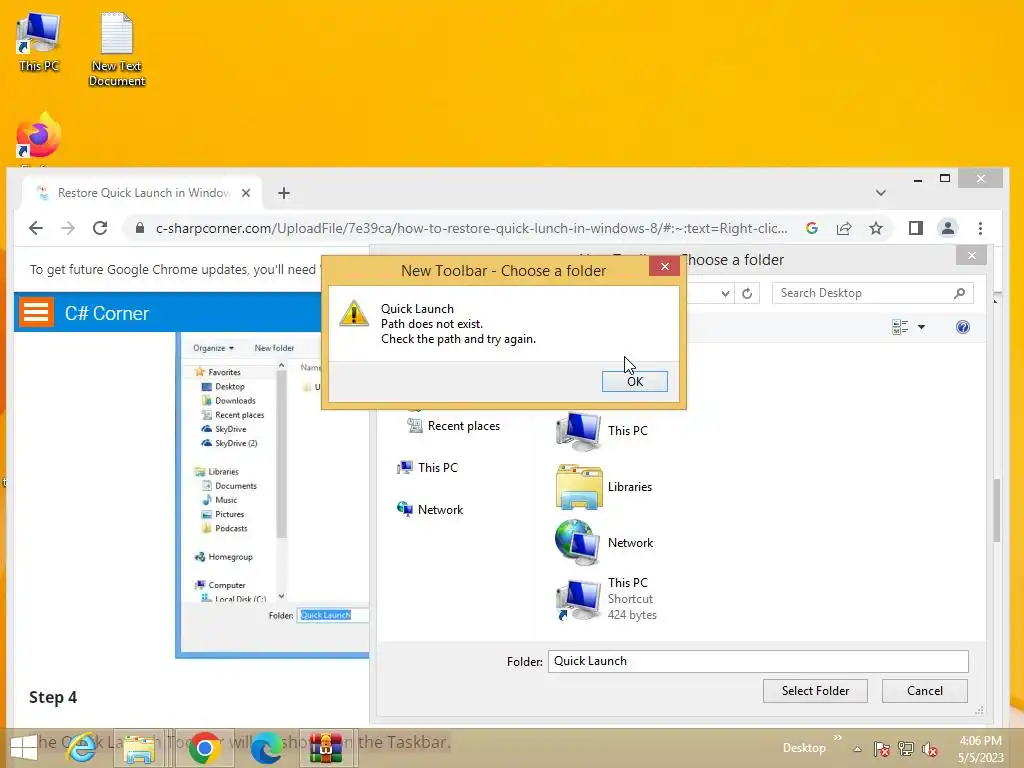Open the Chrome tab search chevron
This screenshot has height=768, width=1024.
(880, 193)
